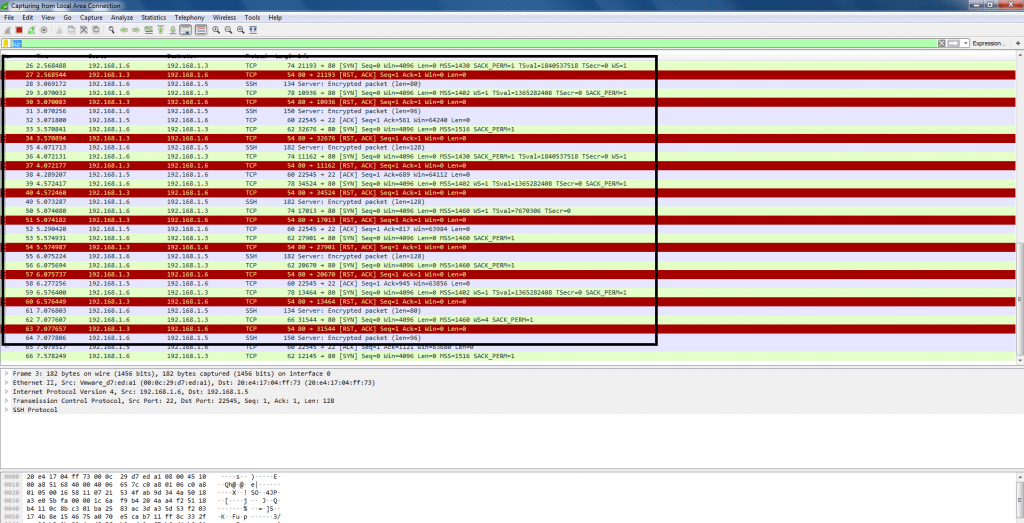The width and height of the screenshot is (1024, 523).
Task: Open the Go menu
Action: [67, 18]
